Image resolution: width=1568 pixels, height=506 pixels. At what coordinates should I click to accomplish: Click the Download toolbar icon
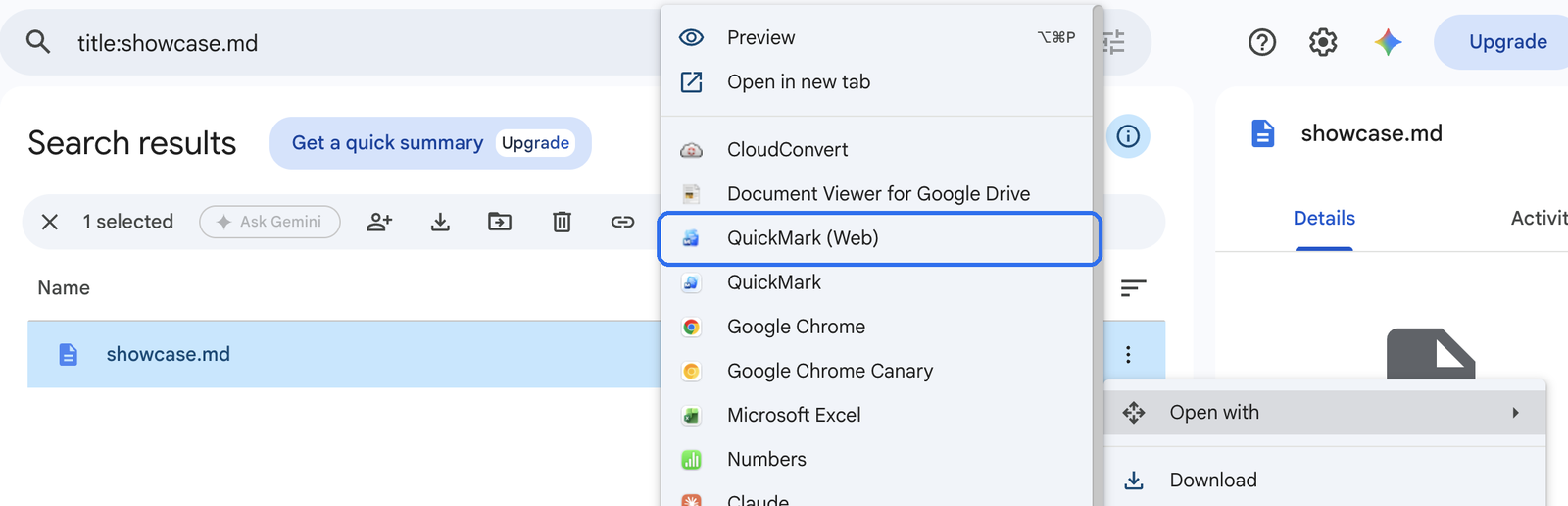pos(440,222)
